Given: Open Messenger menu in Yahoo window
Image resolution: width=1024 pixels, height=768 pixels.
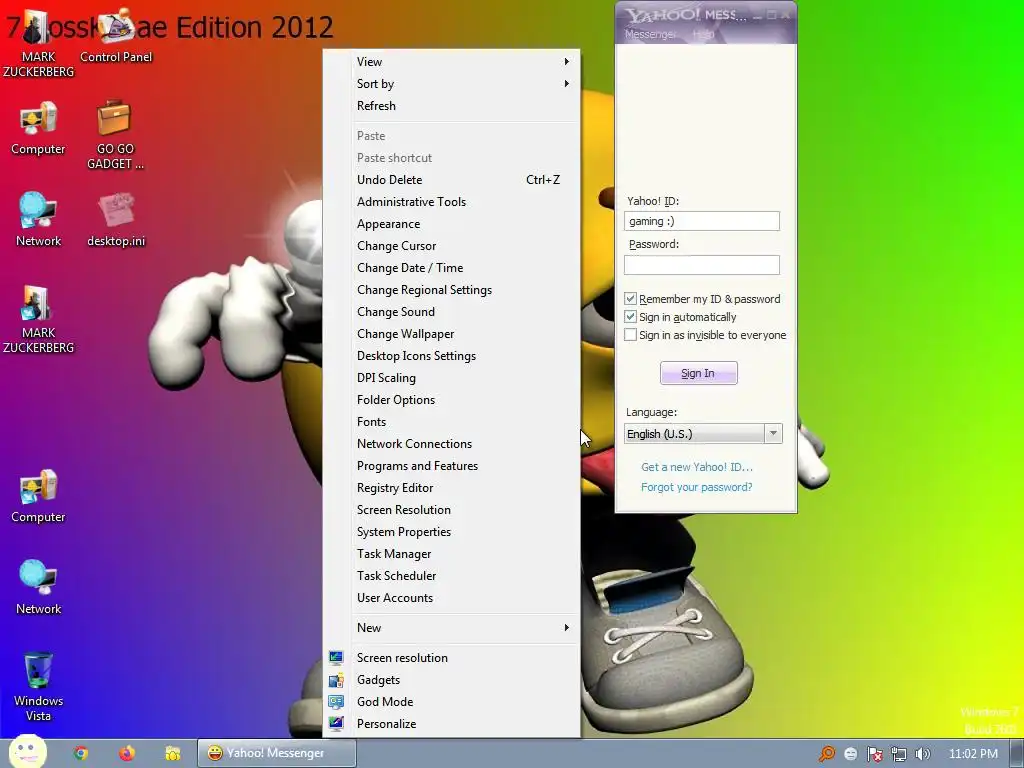Looking at the screenshot, I should [x=650, y=34].
